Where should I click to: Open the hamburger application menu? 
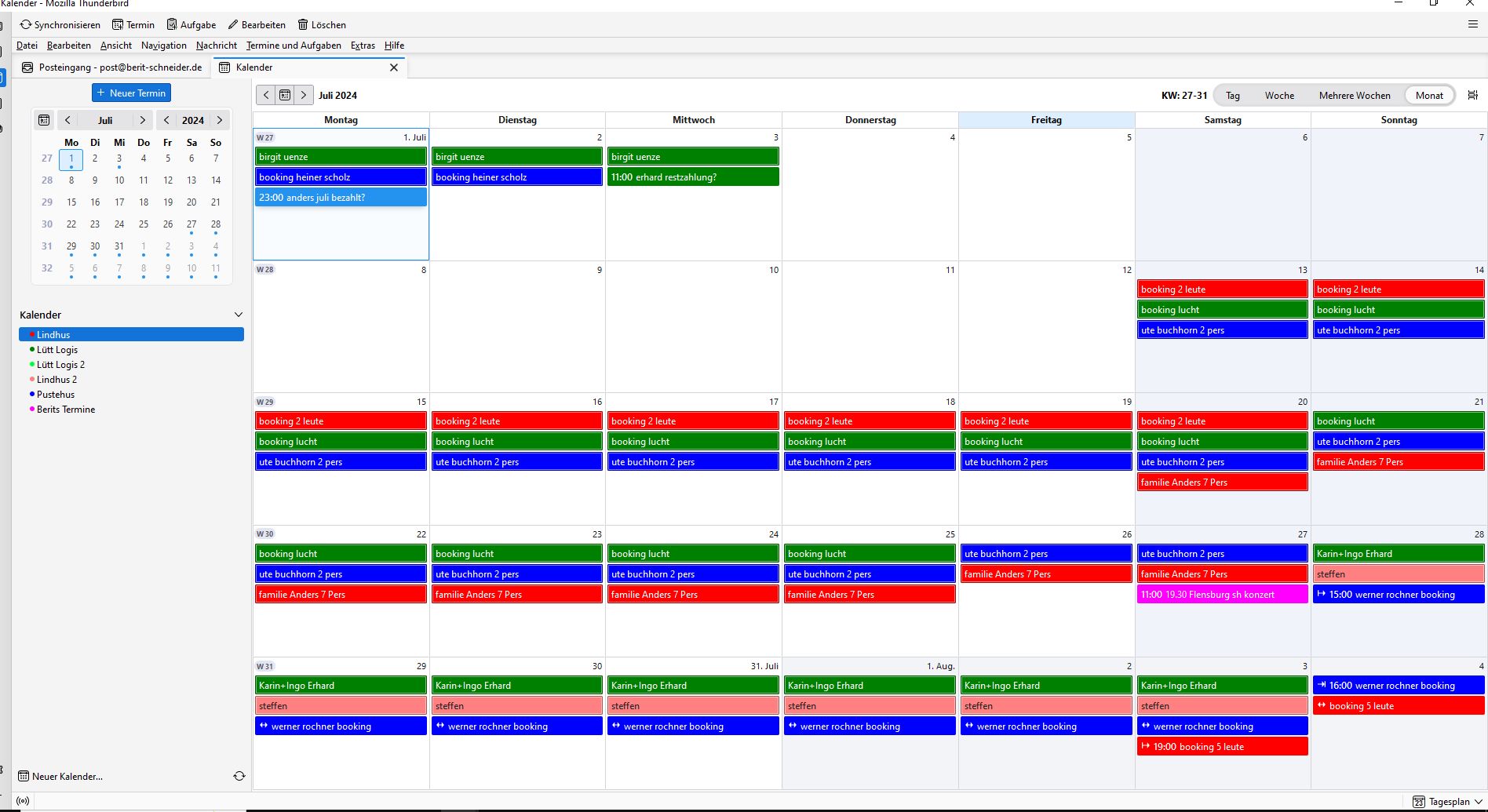pos(1473,24)
